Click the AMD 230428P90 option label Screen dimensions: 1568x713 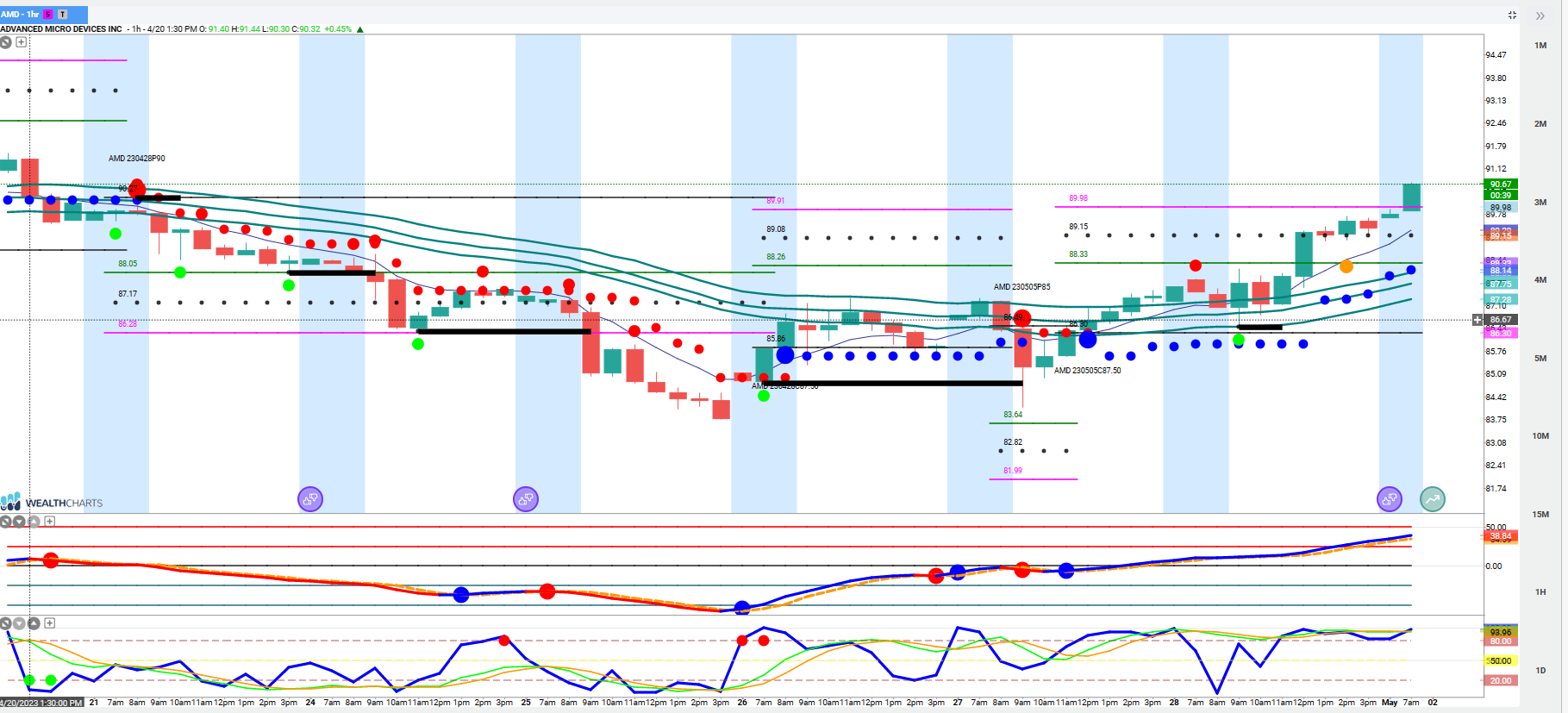(136, 159)
